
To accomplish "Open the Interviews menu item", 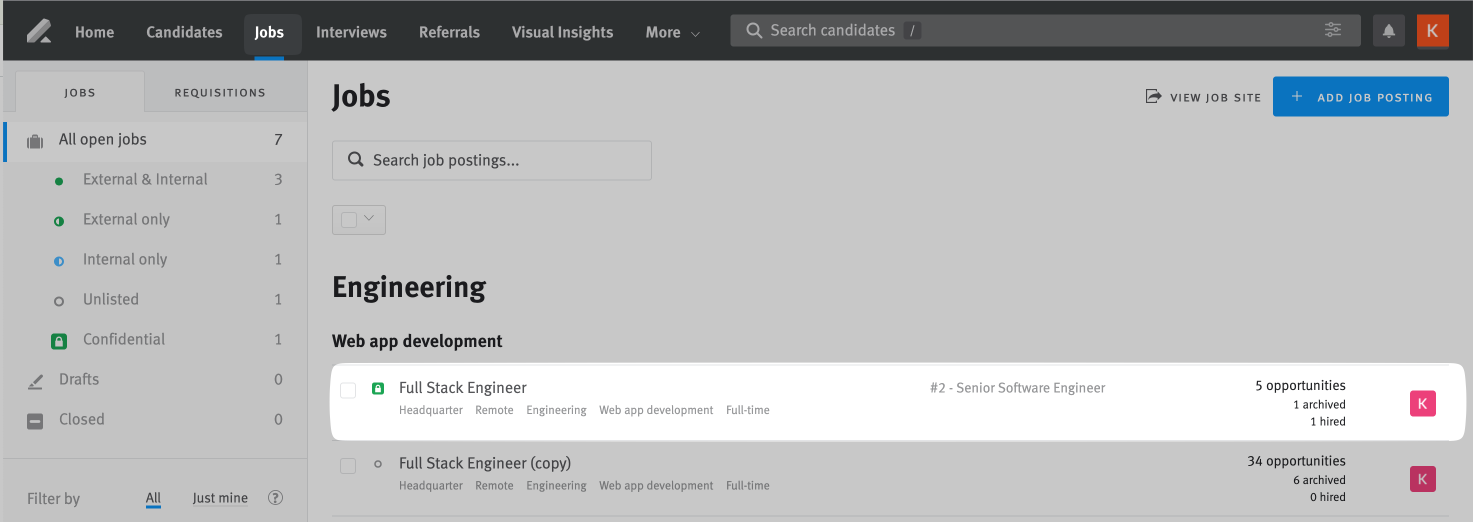I will point(351,32).
